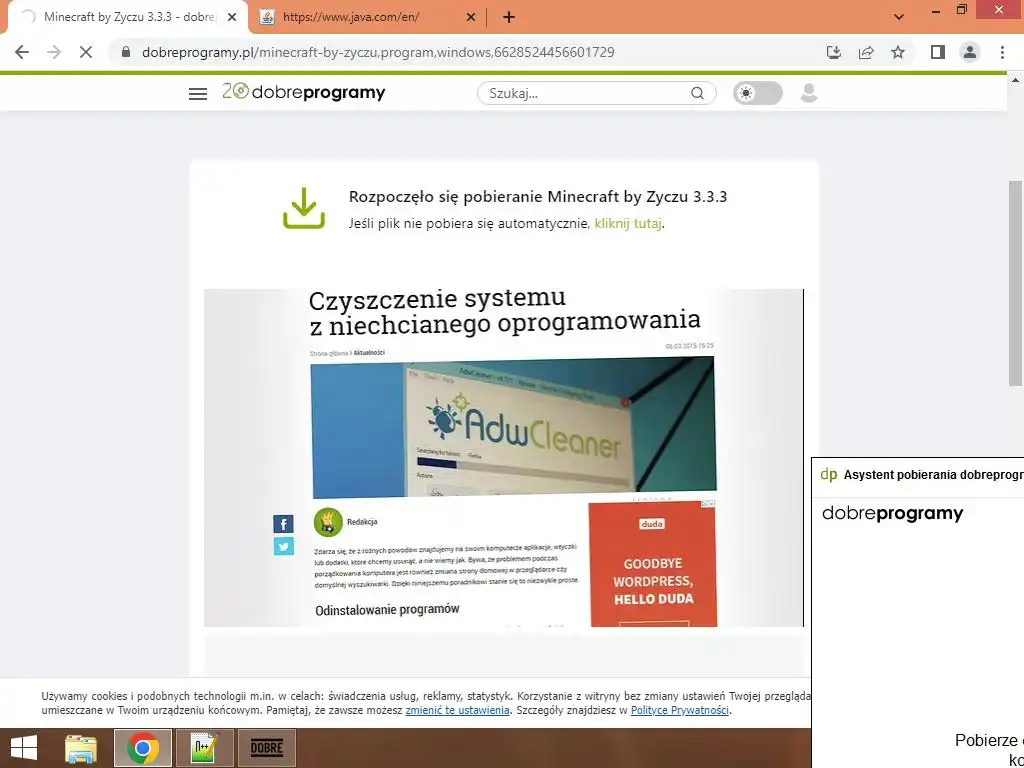Open File Explorer from taskbar
This screenshot has width=1024, height=768.
[x=81, y=748]
